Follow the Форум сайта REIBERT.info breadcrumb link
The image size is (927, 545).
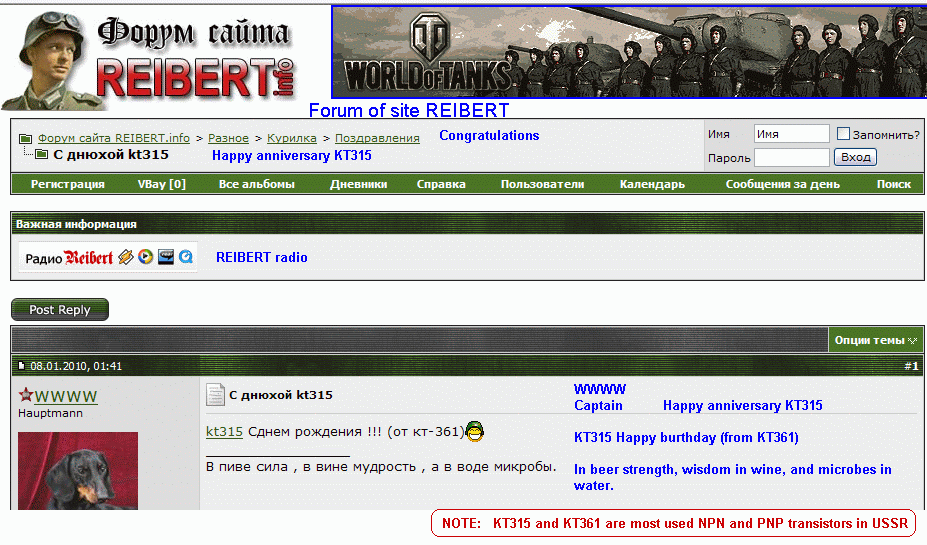(x=114, y=138)
